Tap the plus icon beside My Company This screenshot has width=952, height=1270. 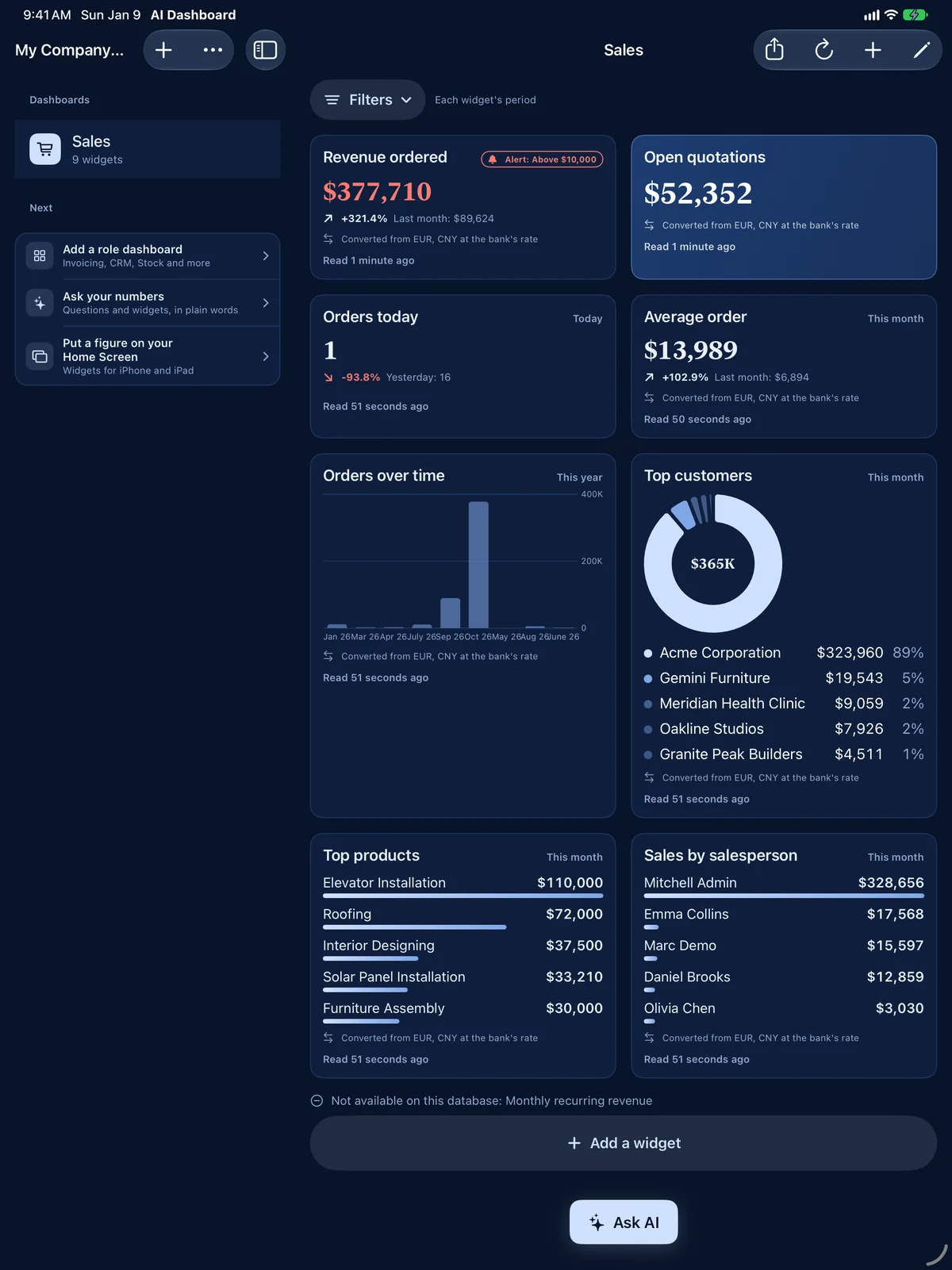(x=163, y=50)
